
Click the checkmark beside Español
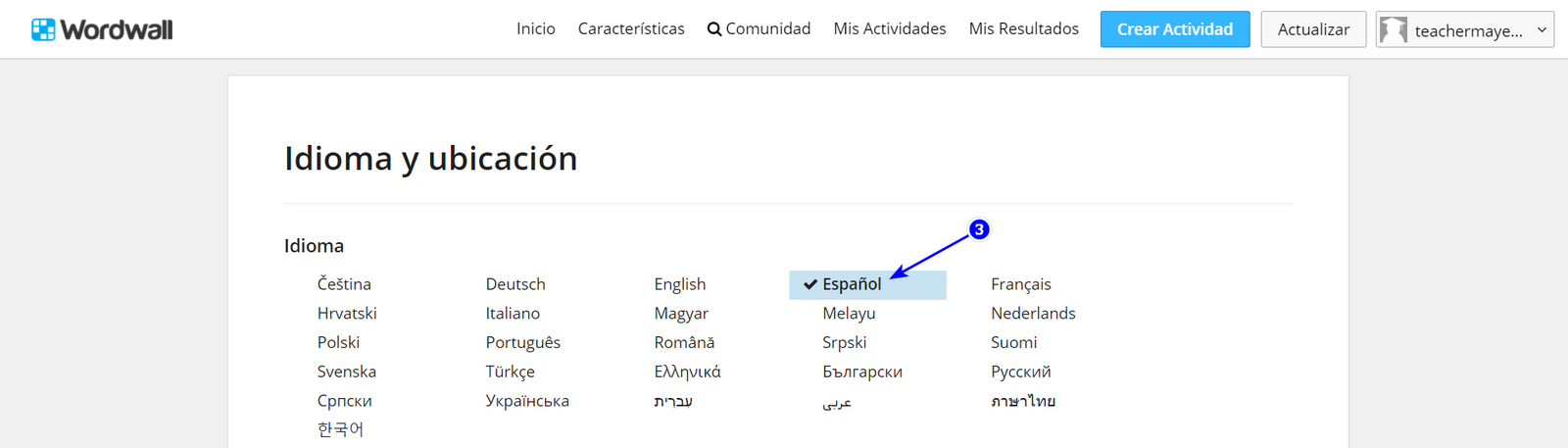(810, 284)
